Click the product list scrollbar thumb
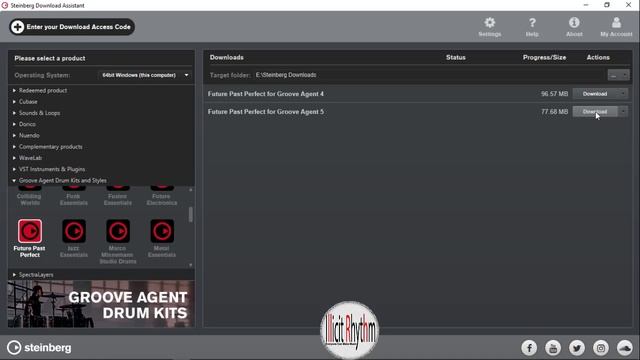Viewport: 640px width, 360px height. click(191, 215)
